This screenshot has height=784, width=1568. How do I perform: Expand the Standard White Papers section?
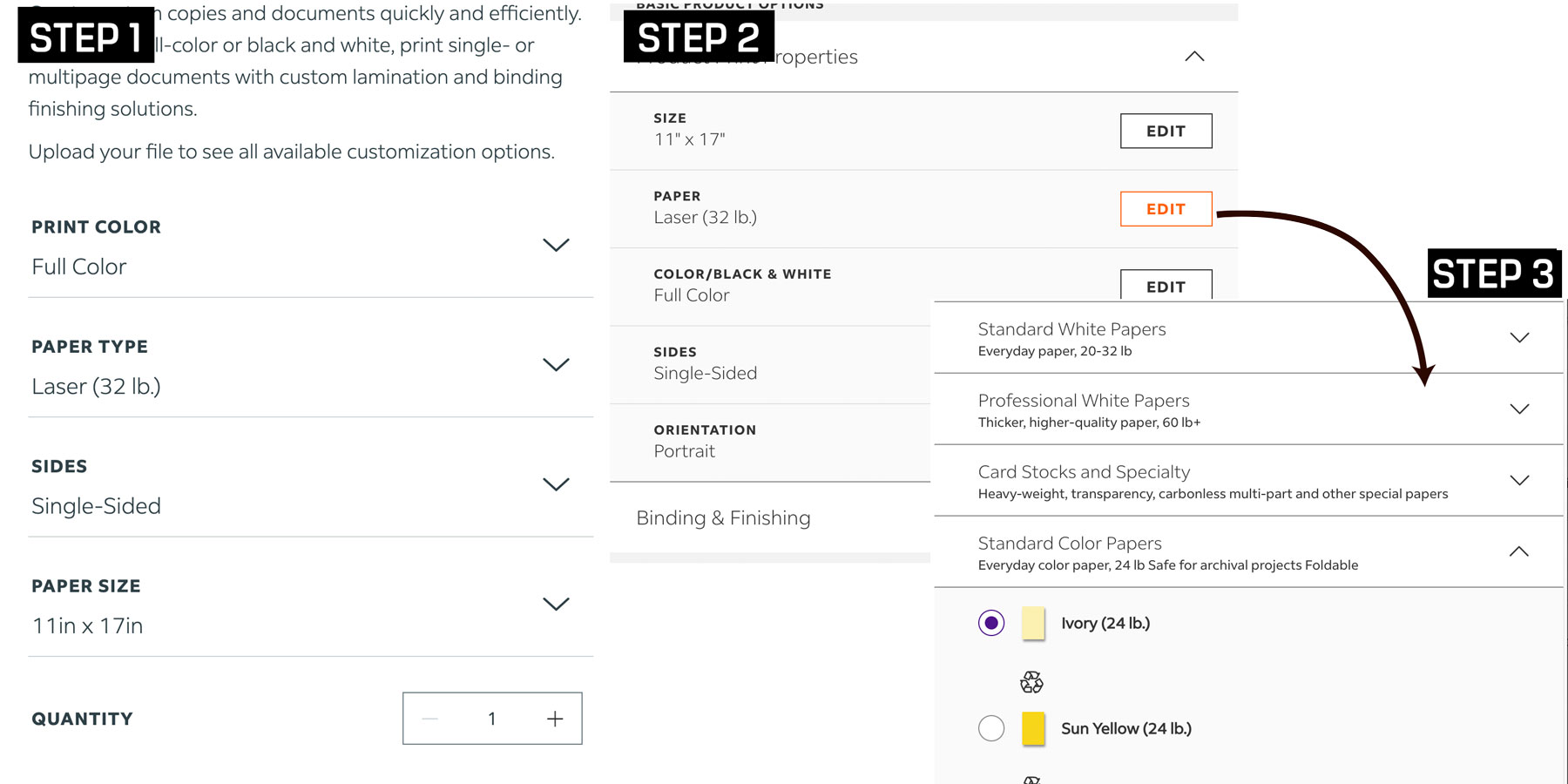tap(1519, 338)
